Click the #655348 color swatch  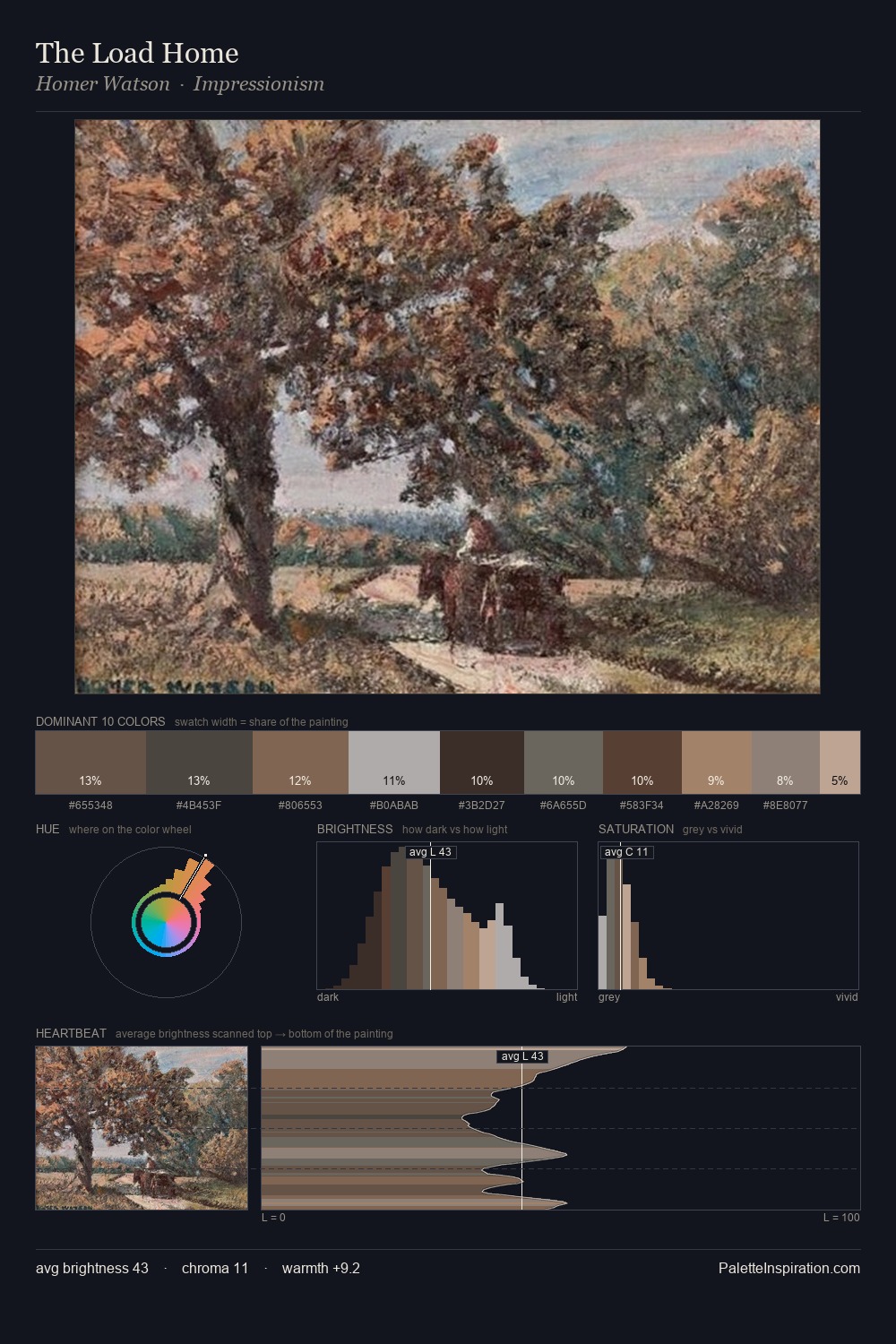pyautogui.click(x=90, y=762)
